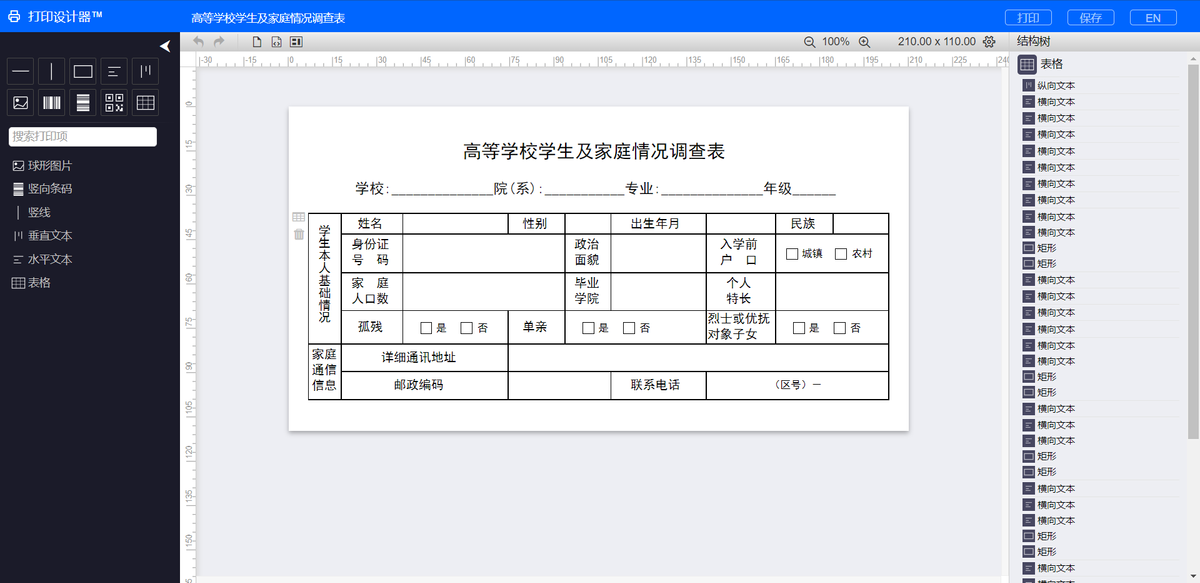The height and width of the screenshot is (583, 1200).
Task: Tick the 农村 checkbox on the form
Action: [841, 254]
